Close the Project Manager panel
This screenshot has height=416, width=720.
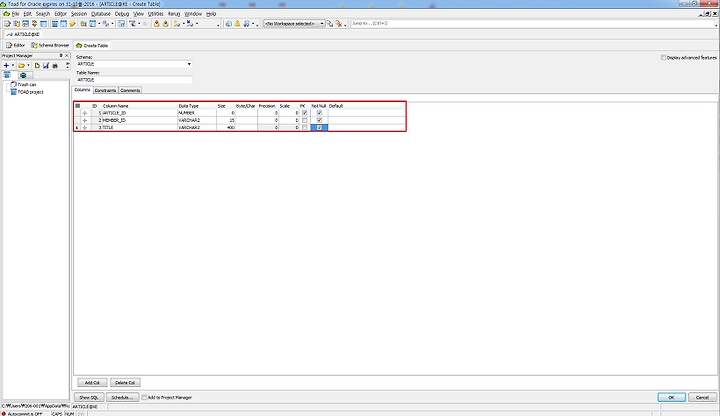click(x=67, y=56)
